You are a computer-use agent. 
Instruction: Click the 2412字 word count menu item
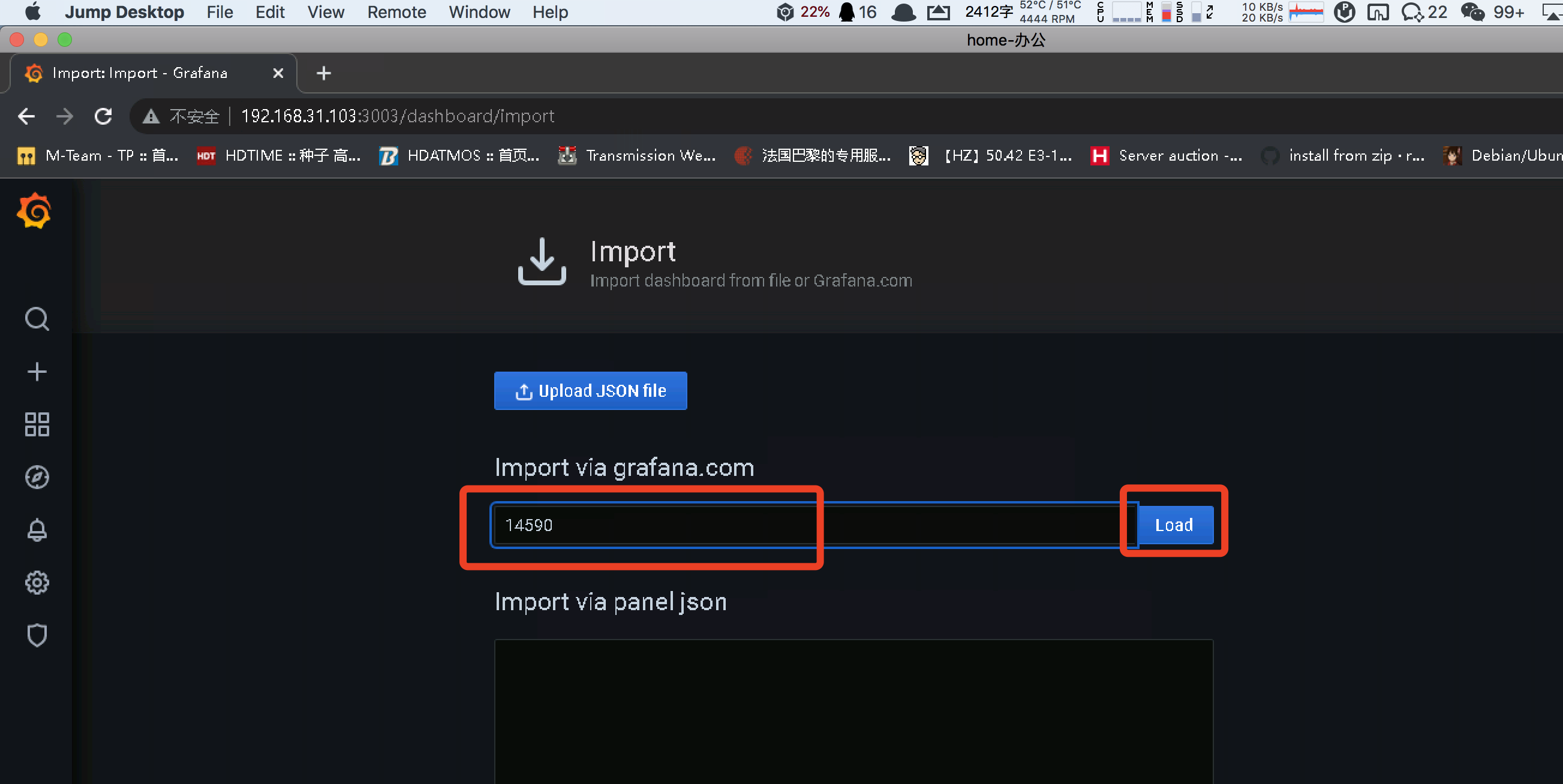(x=989, y=12)
